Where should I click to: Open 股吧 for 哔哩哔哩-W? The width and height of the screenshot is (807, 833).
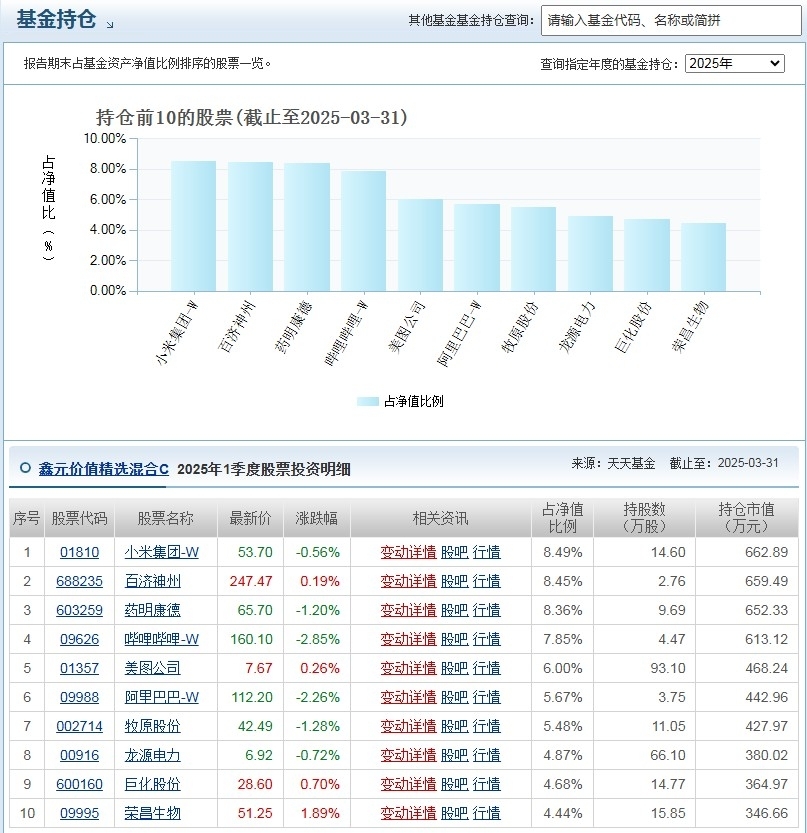pyautogui.click(x=455, y=640)
